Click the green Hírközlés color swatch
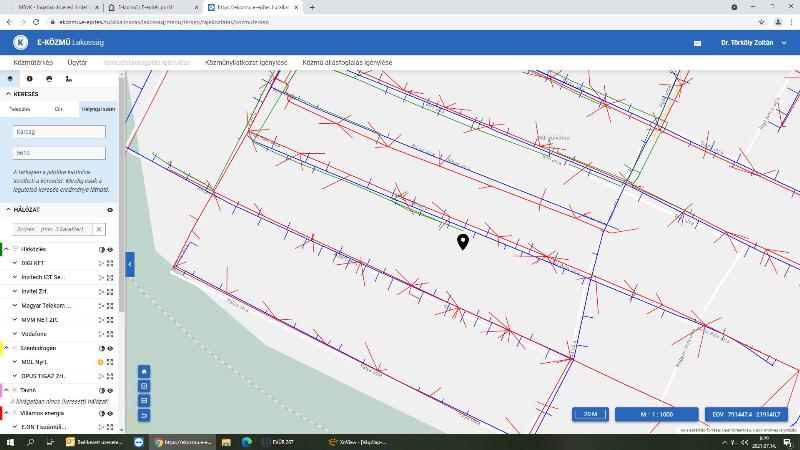Screen dimensions: 800x450 (1, 249)
